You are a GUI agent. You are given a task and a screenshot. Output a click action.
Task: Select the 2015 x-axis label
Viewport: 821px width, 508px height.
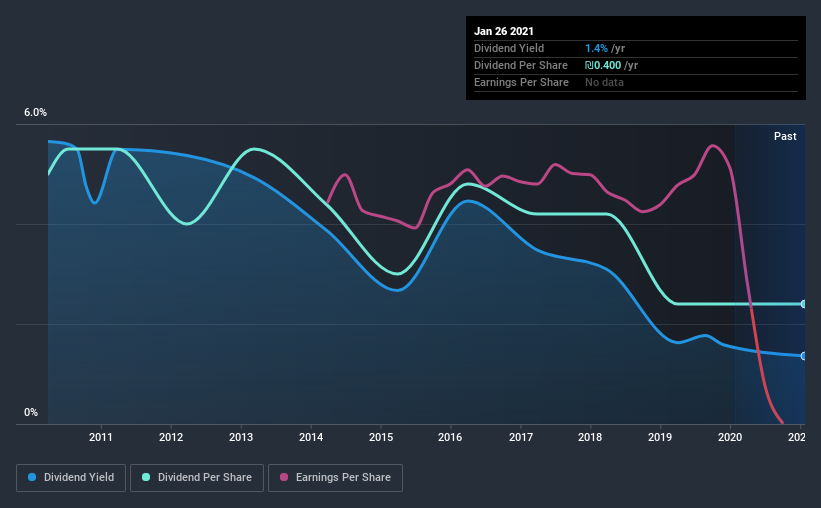coord(381,437)
